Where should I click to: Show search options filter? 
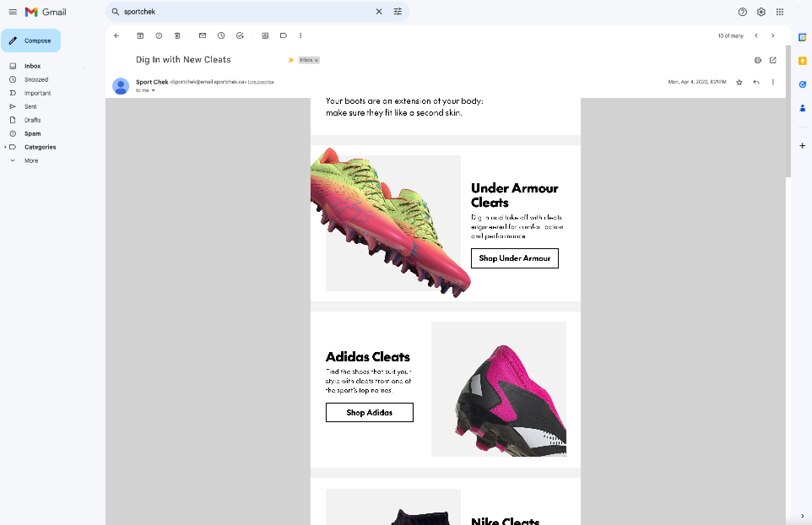pos(398,12)
